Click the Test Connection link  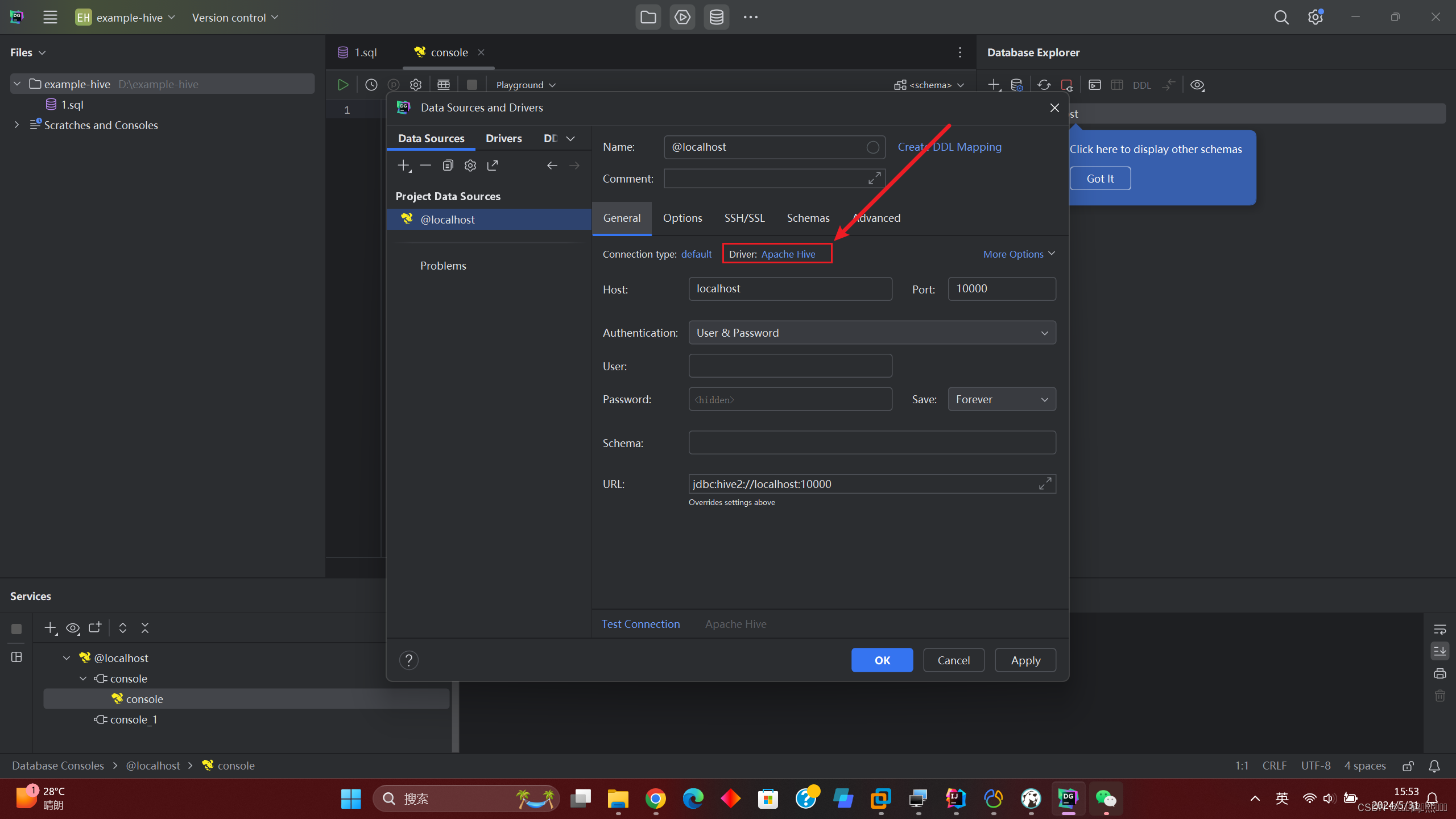[x=640, y=624]
